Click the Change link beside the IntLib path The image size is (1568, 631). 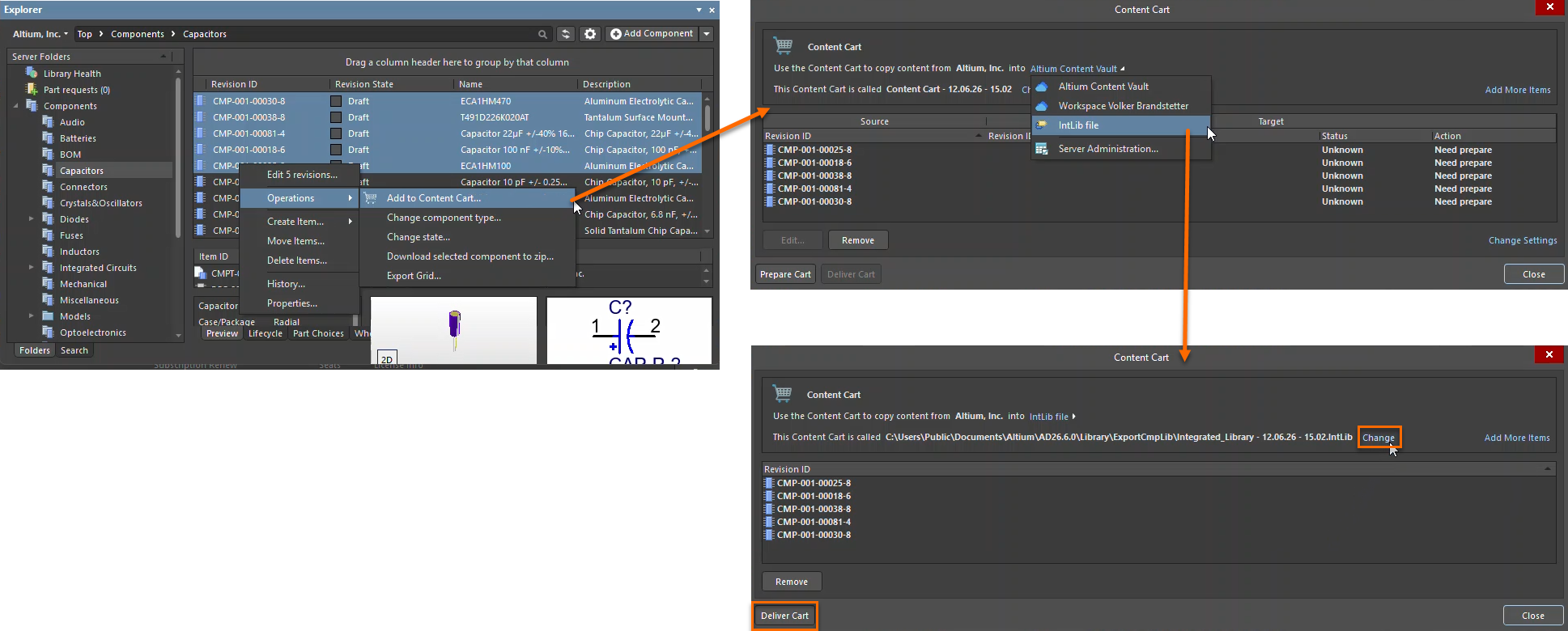click(1379, 438)
